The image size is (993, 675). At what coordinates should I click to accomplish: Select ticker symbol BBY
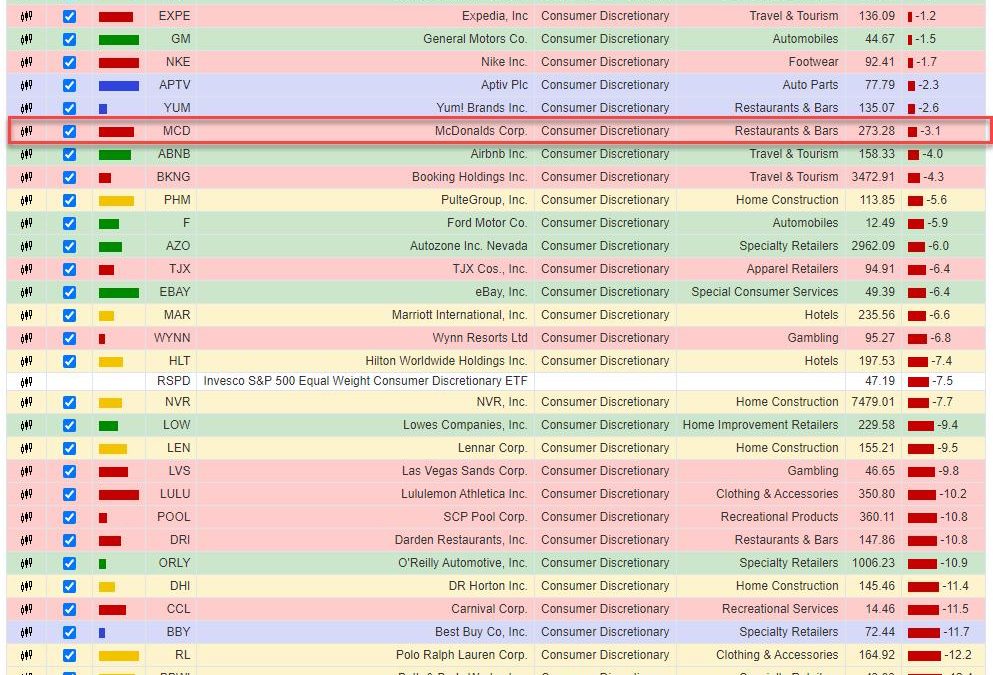[x=179, y=631]
